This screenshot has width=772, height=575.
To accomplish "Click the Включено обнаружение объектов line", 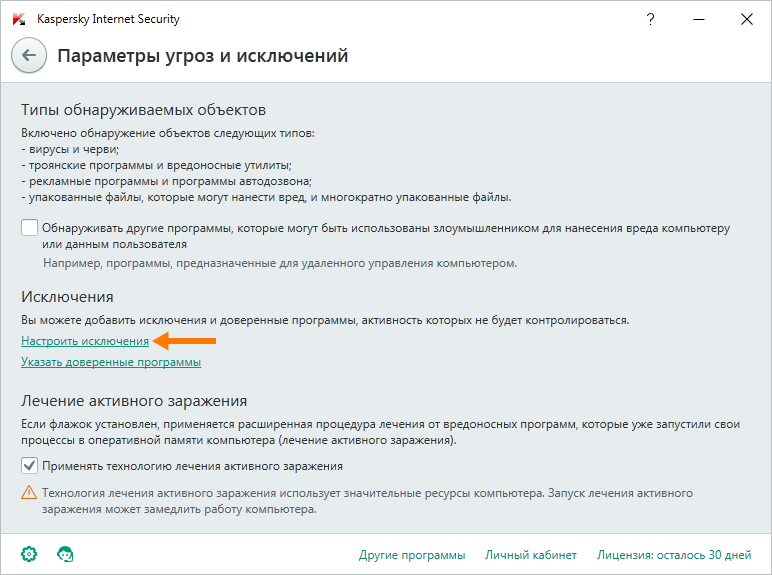I will [x=168, y=133].
